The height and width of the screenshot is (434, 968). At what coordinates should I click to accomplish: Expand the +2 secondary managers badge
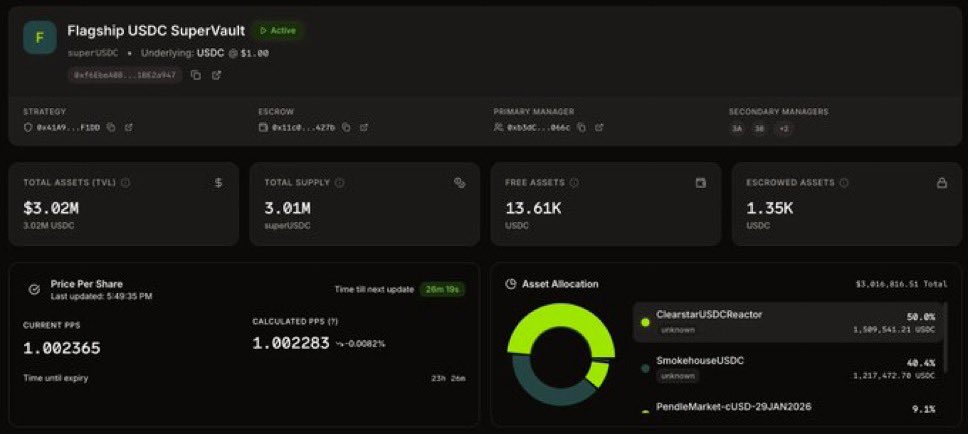(x=783, y=129)
